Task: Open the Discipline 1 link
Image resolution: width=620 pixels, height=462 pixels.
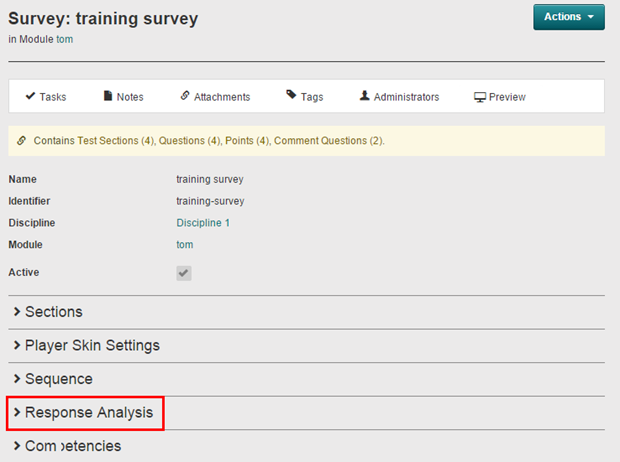Action: click(x=203, y=223)
